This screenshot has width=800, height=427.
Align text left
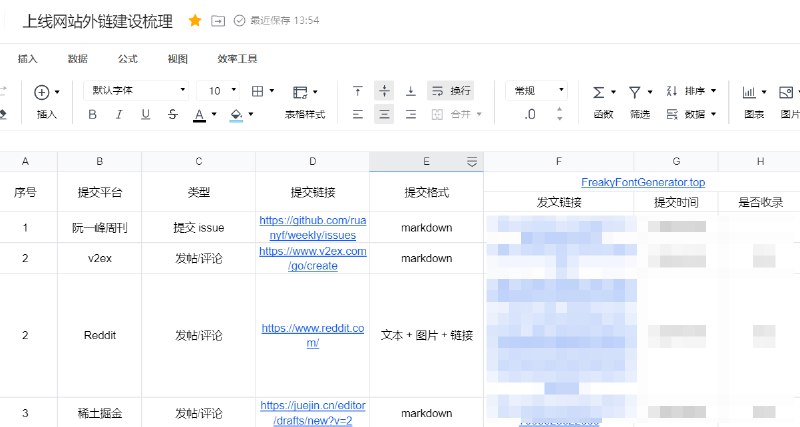pos(358,114)
